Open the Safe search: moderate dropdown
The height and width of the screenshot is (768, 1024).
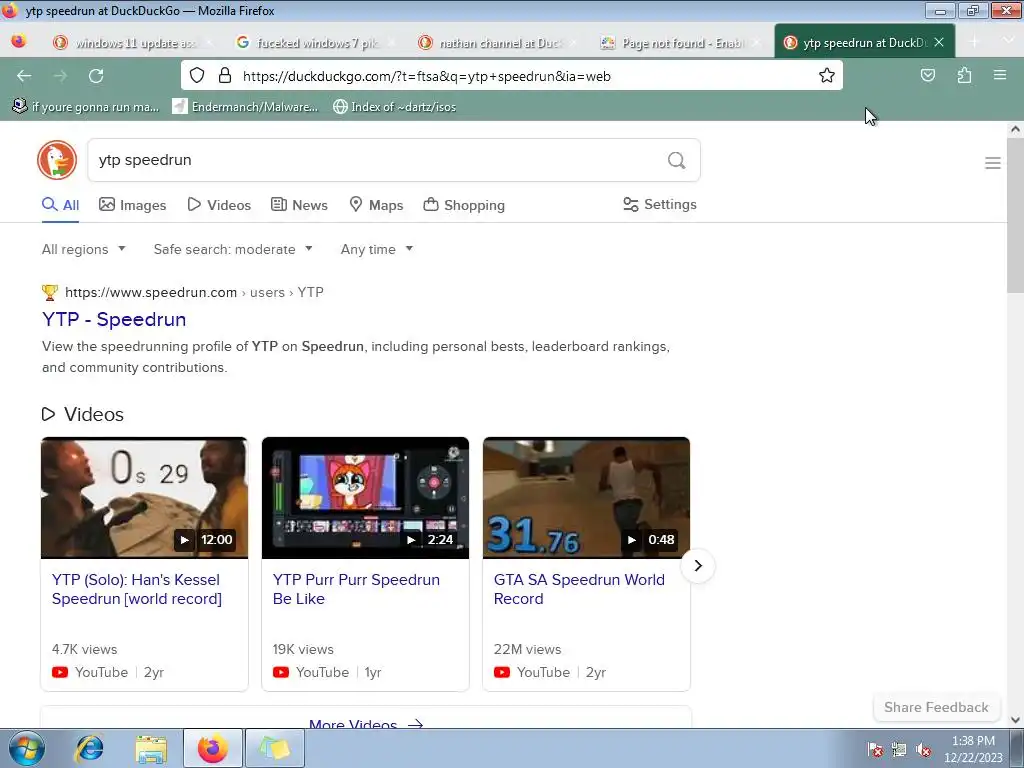pyautogui.click(x=233, y=249)
